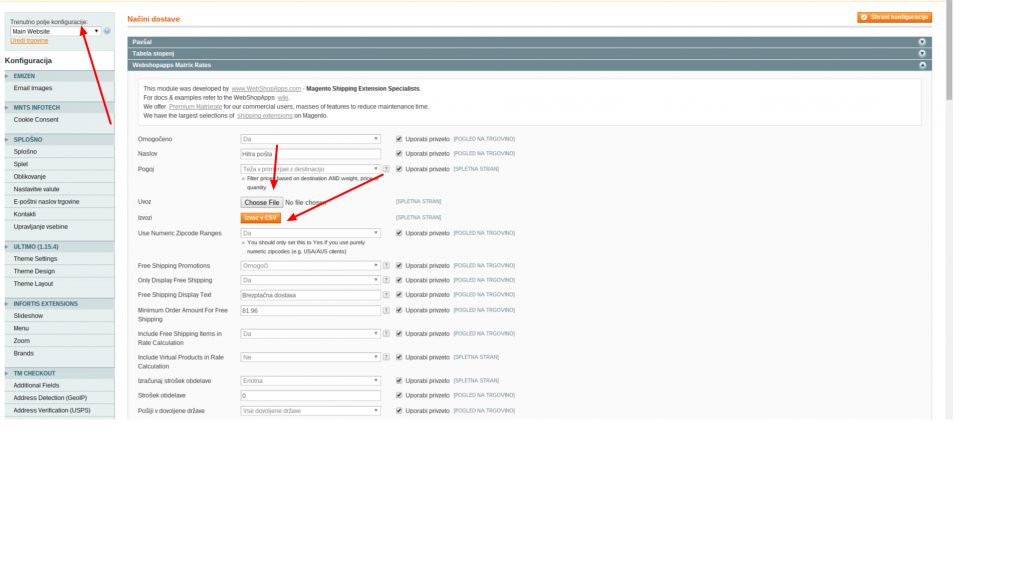The width and height of the screenshot is (1024, 570).
Task: Click the help icon beside the Main Website selector
Action: (107, 31)
